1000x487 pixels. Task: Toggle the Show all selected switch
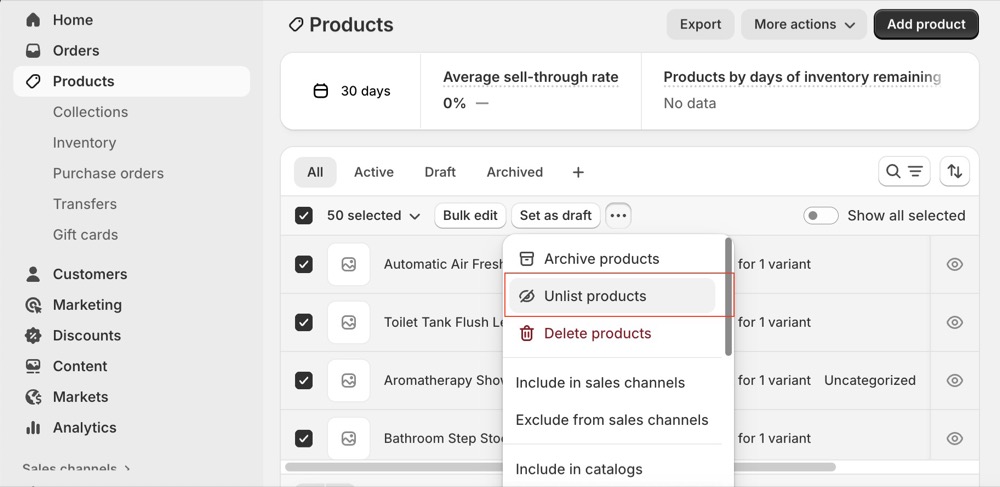tap(821, 215)
